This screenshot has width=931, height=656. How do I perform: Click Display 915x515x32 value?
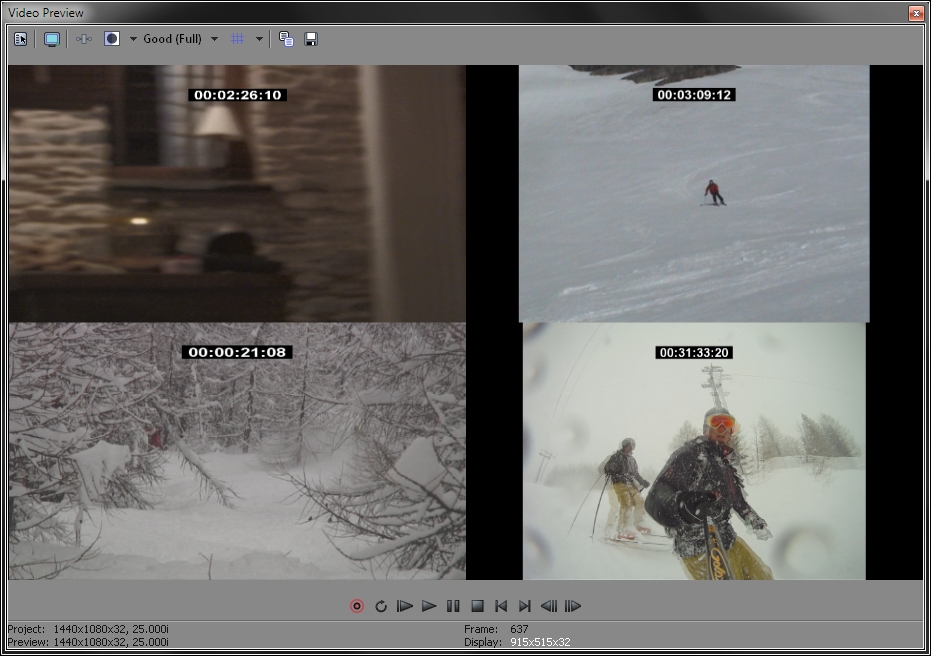pyautogui.click(x=540, y=642)
